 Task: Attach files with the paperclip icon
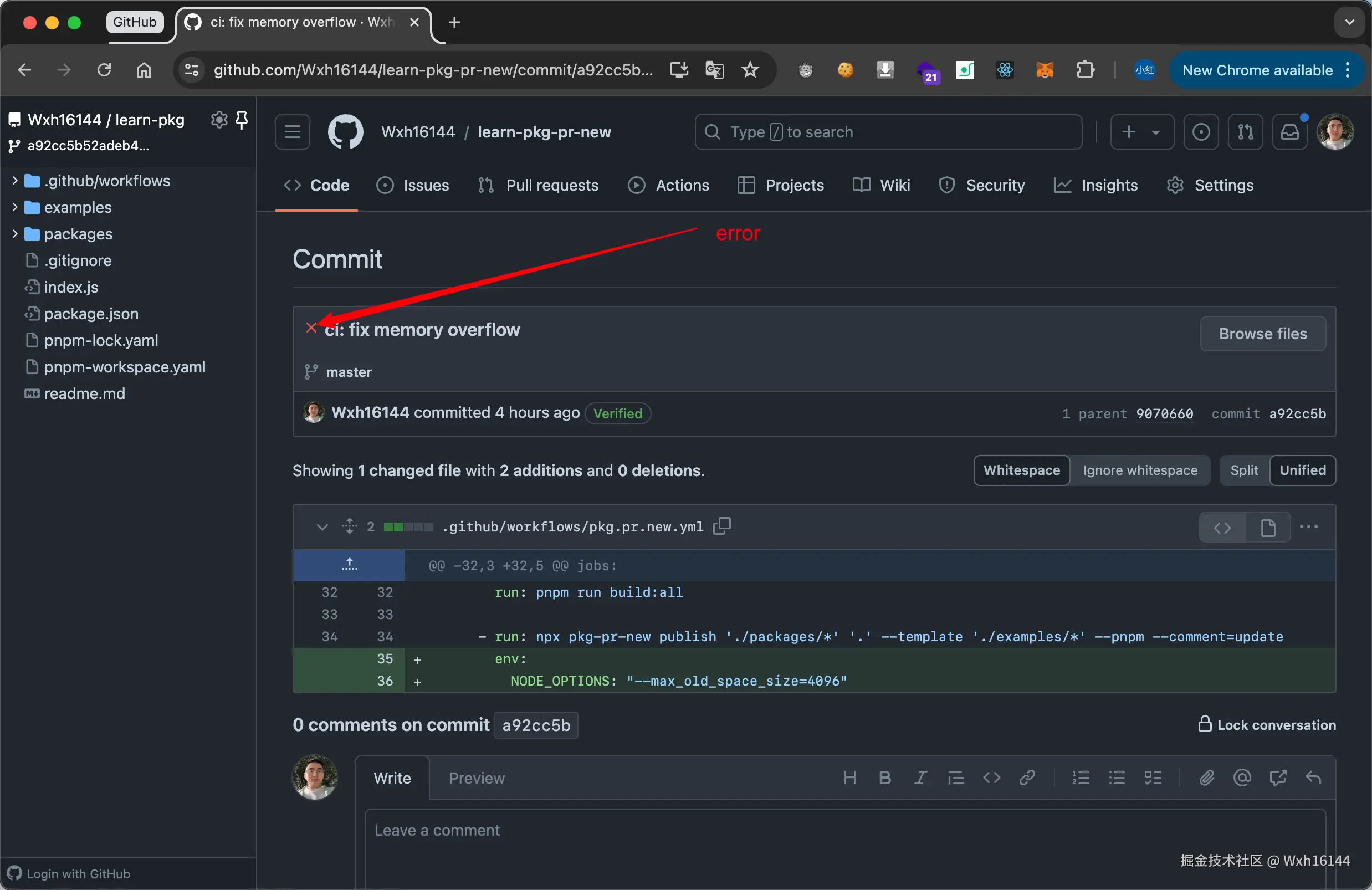pos(1206,778)
